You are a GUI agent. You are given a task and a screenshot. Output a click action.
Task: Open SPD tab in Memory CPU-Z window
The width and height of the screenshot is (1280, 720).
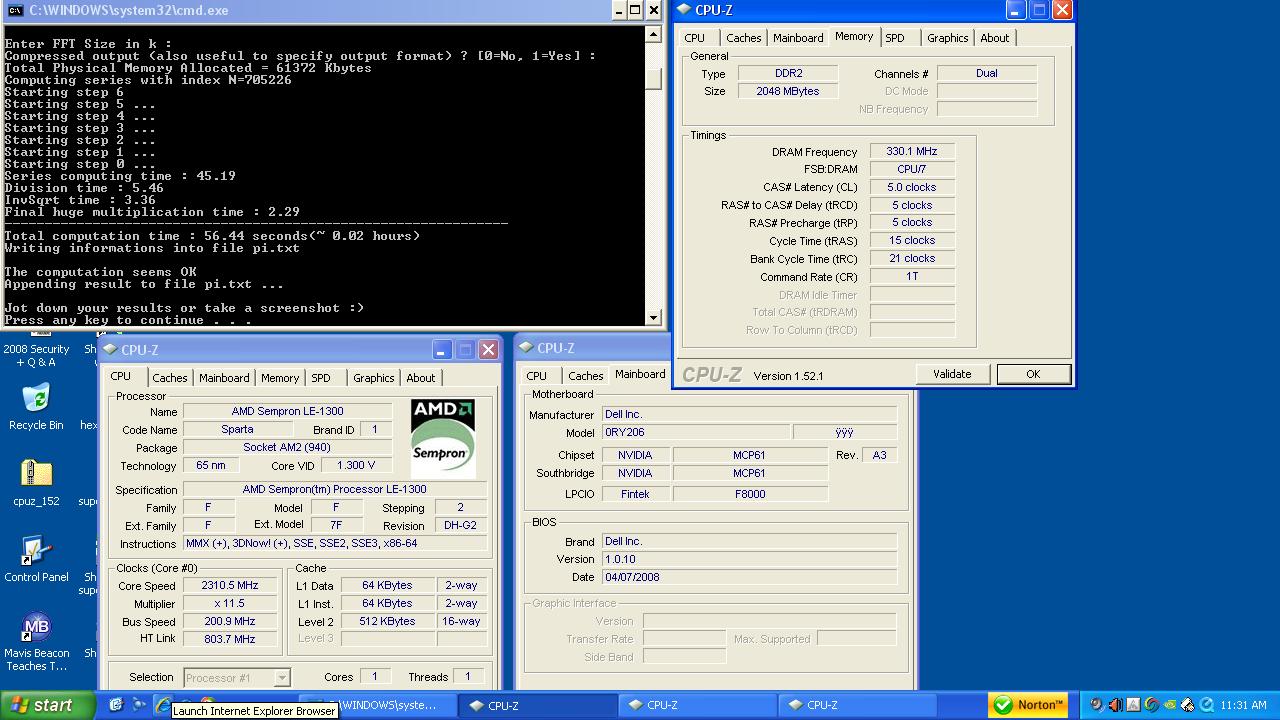895,38
